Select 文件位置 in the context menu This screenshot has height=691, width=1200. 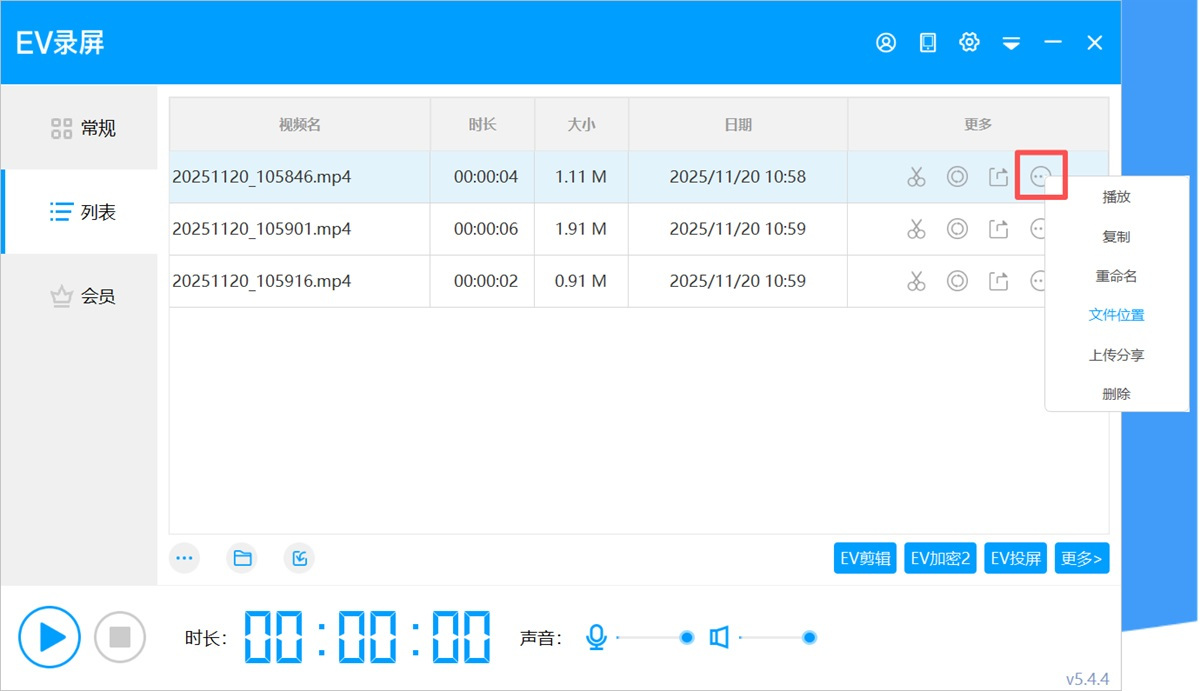(1116, 315)
